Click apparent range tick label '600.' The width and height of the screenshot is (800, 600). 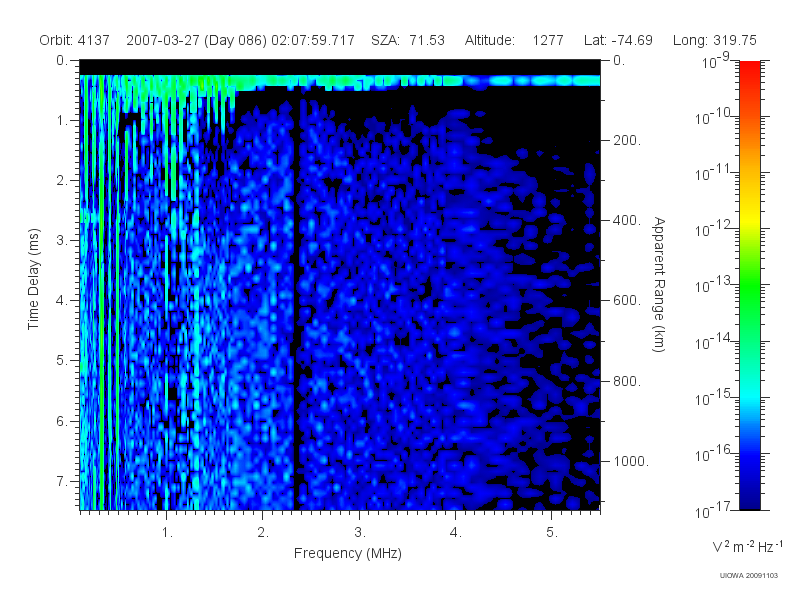pos(627,301)
